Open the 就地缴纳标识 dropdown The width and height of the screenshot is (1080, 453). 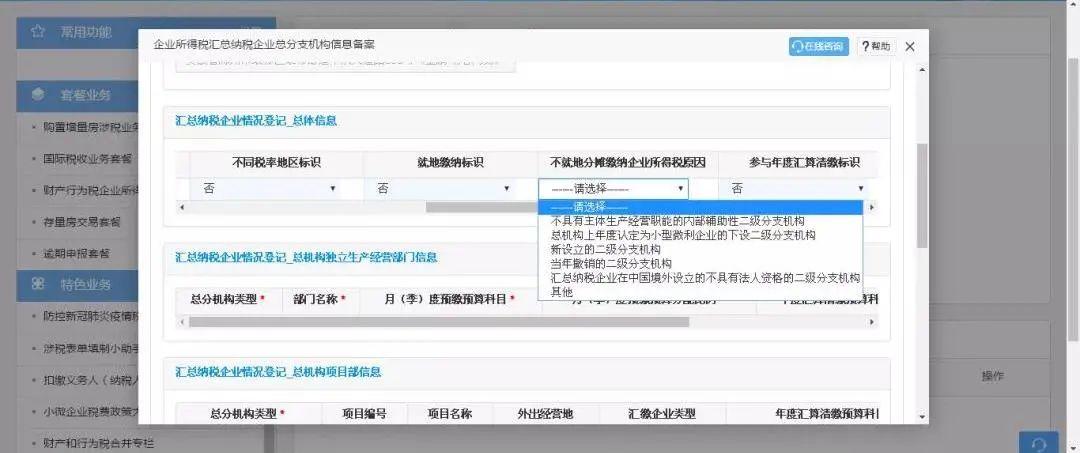coord(440,188)
